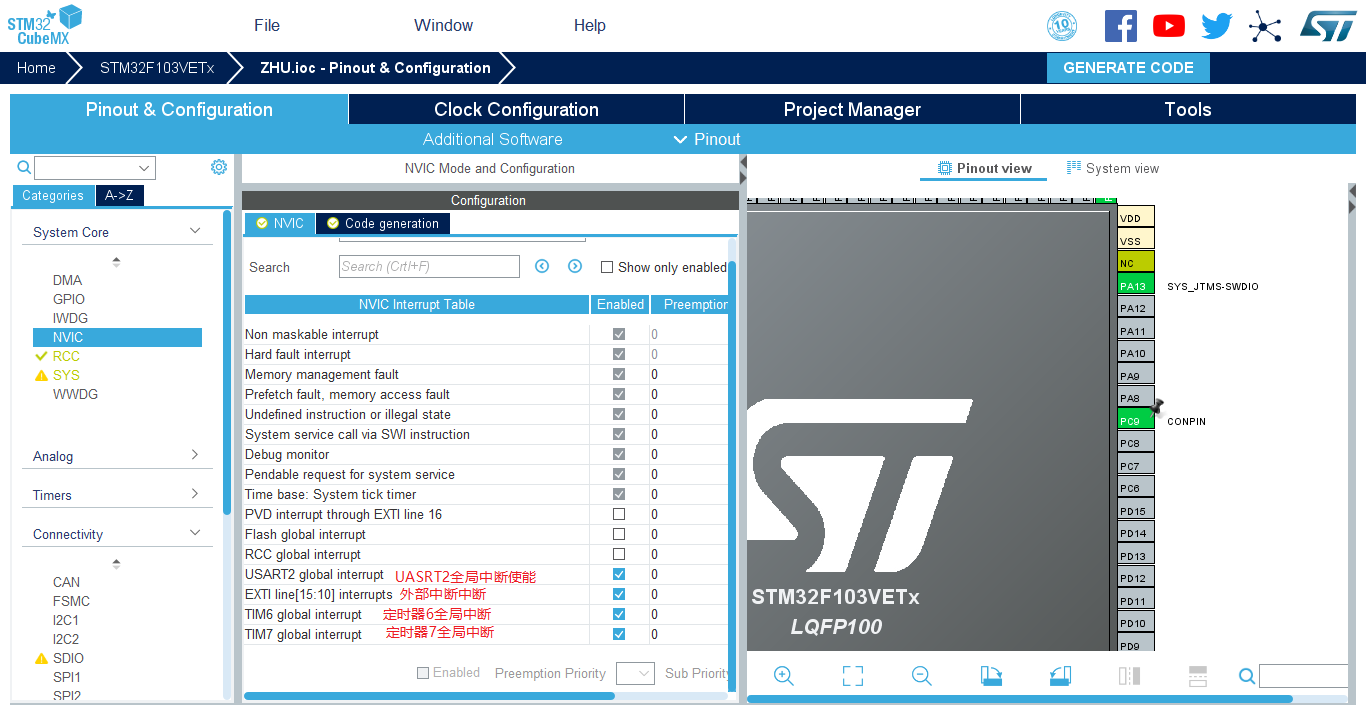Switch to System view
This screenshot has width=1366, height=715.
tap(1112, 168)
